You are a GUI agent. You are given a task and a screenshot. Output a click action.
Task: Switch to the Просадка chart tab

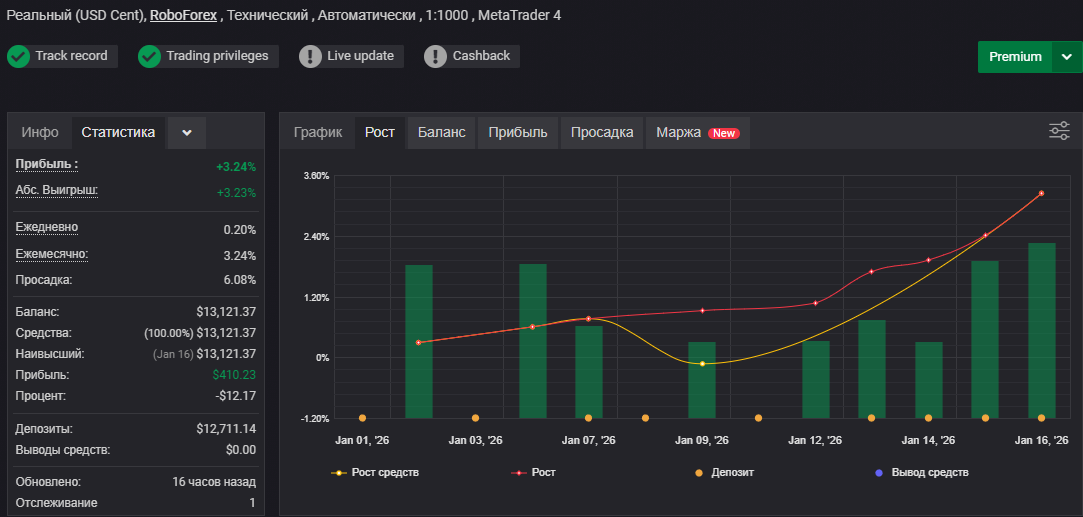coord(602,133)
